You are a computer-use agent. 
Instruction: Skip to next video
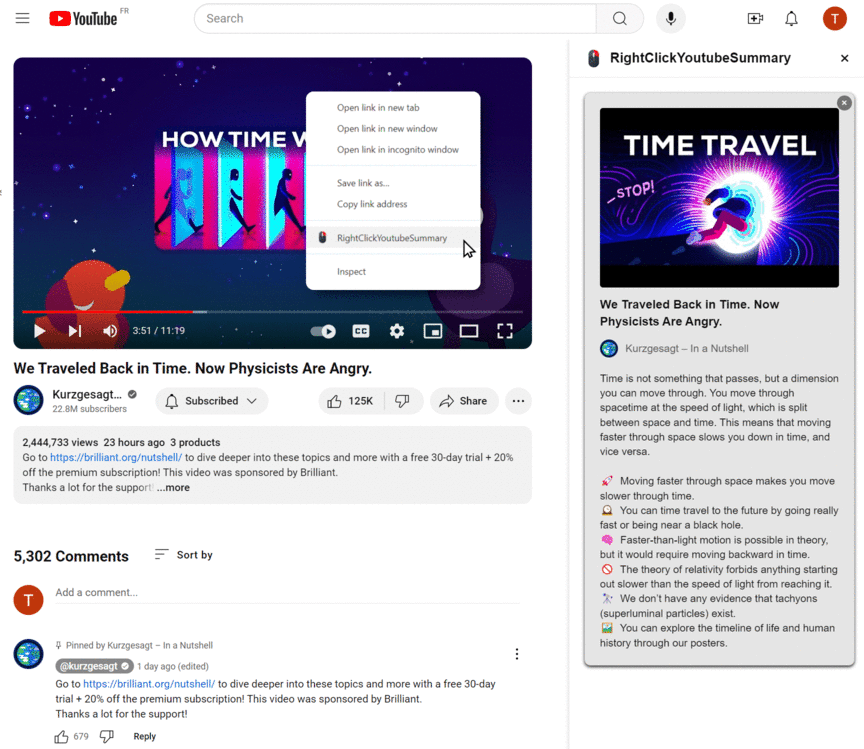[x=75, y=331]
